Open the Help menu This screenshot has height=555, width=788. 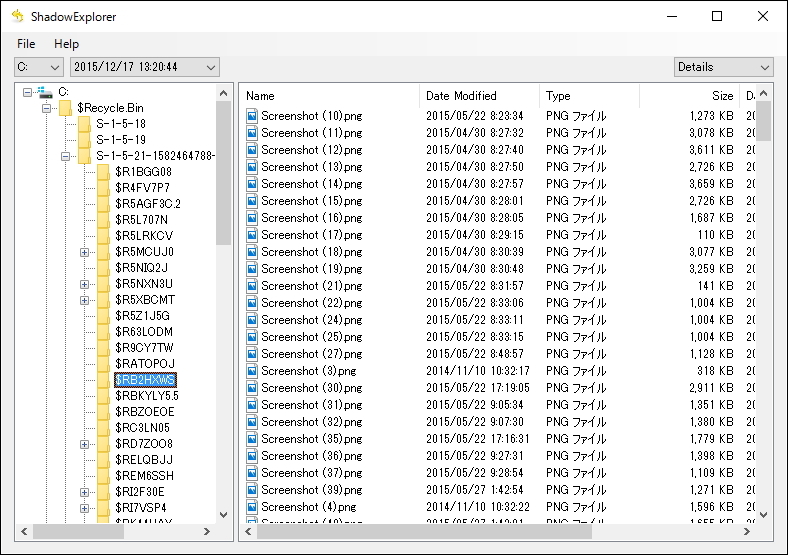[66, 44]
